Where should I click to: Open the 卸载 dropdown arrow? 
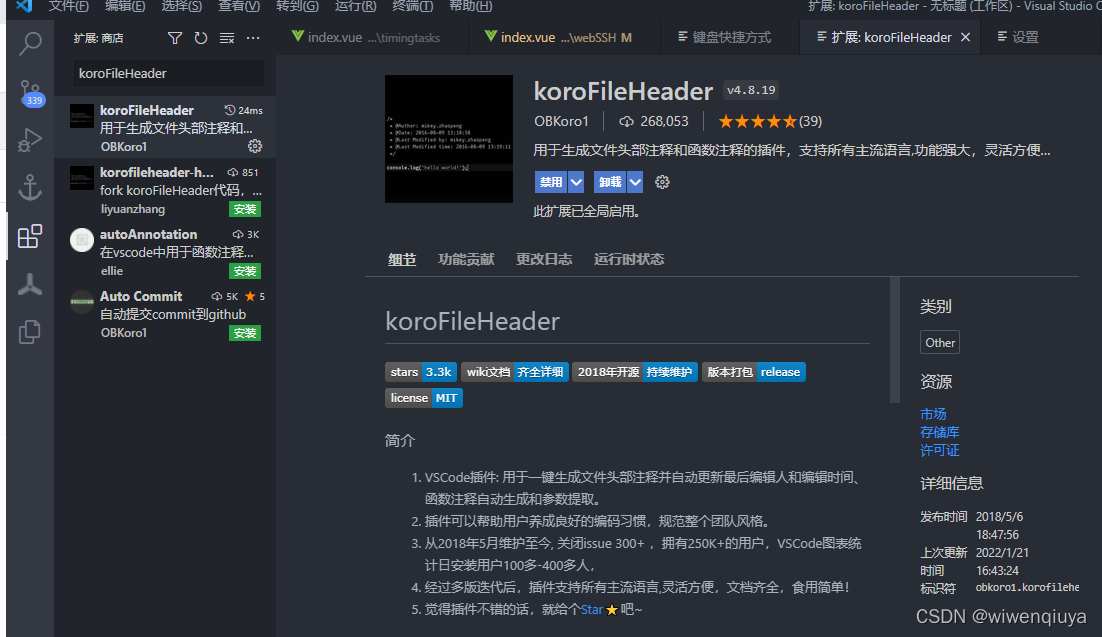tap(637, 182)
